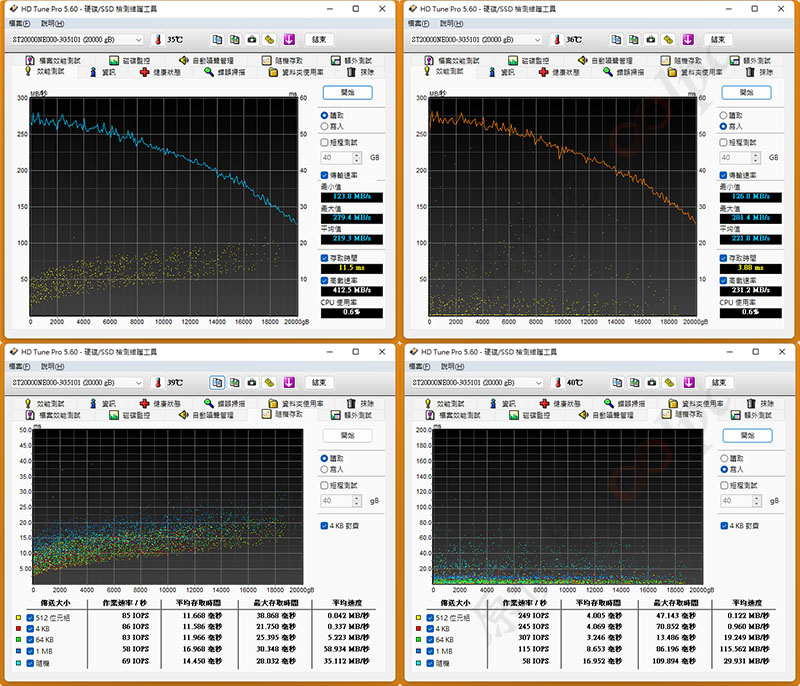Open 檔案 menu in 35°C window

point(19,23)
